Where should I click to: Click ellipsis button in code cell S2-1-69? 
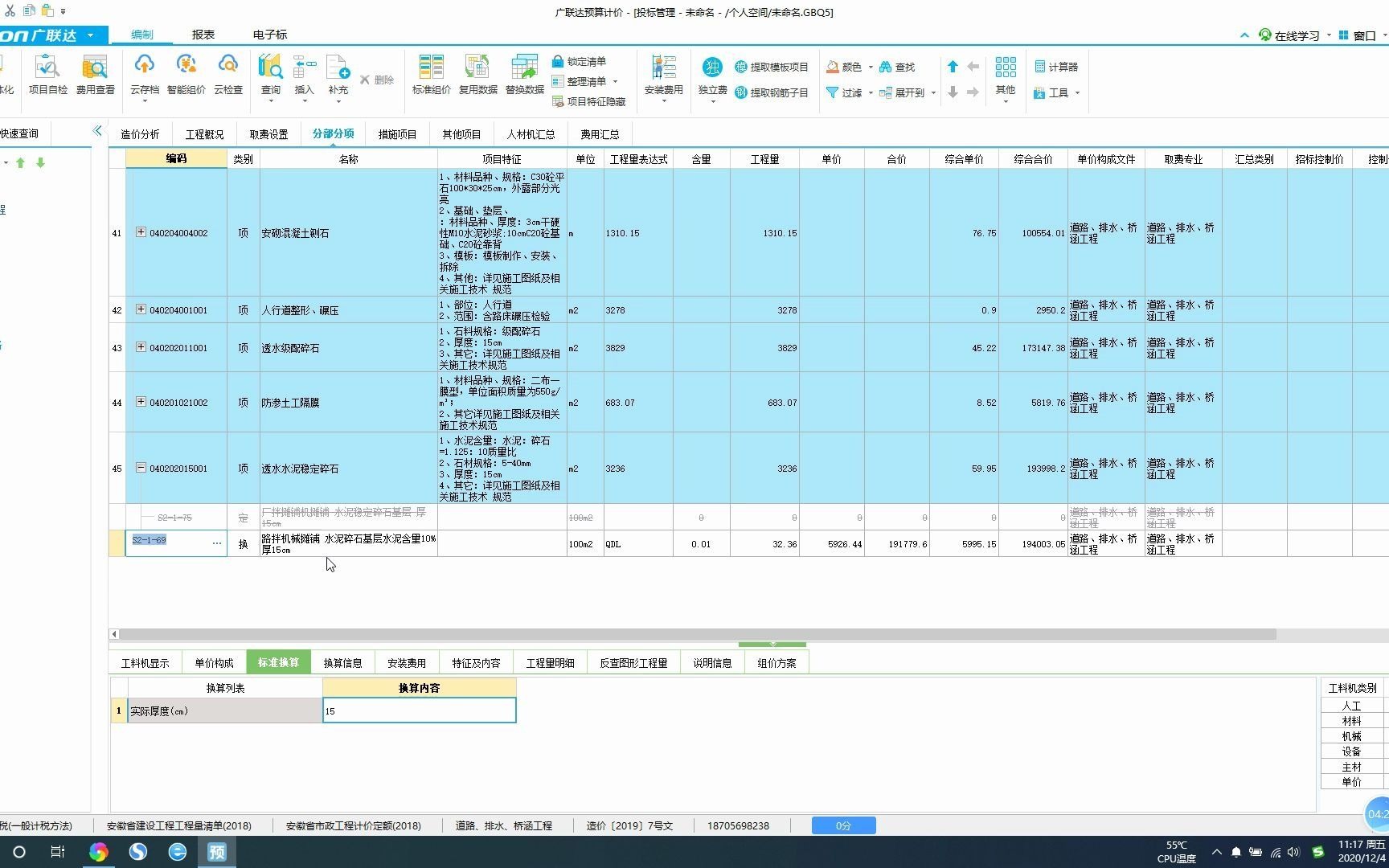click(x=216, y=543)
